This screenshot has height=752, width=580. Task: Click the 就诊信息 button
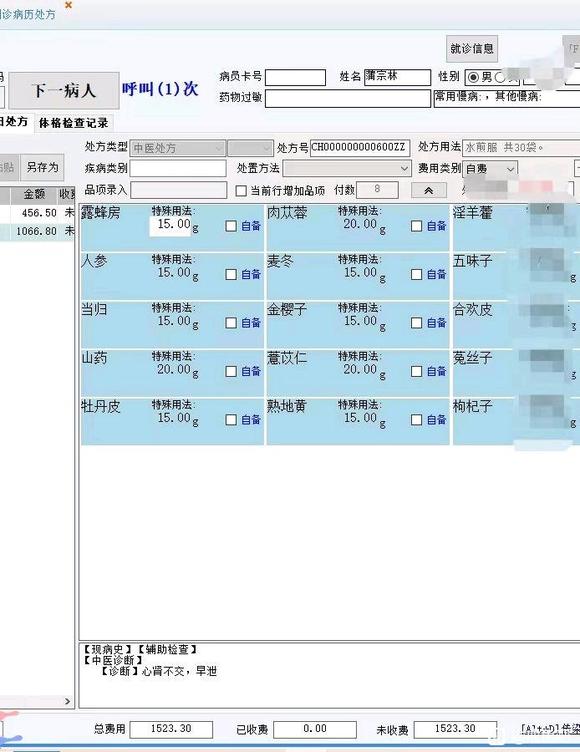click(x=472, y=48)
